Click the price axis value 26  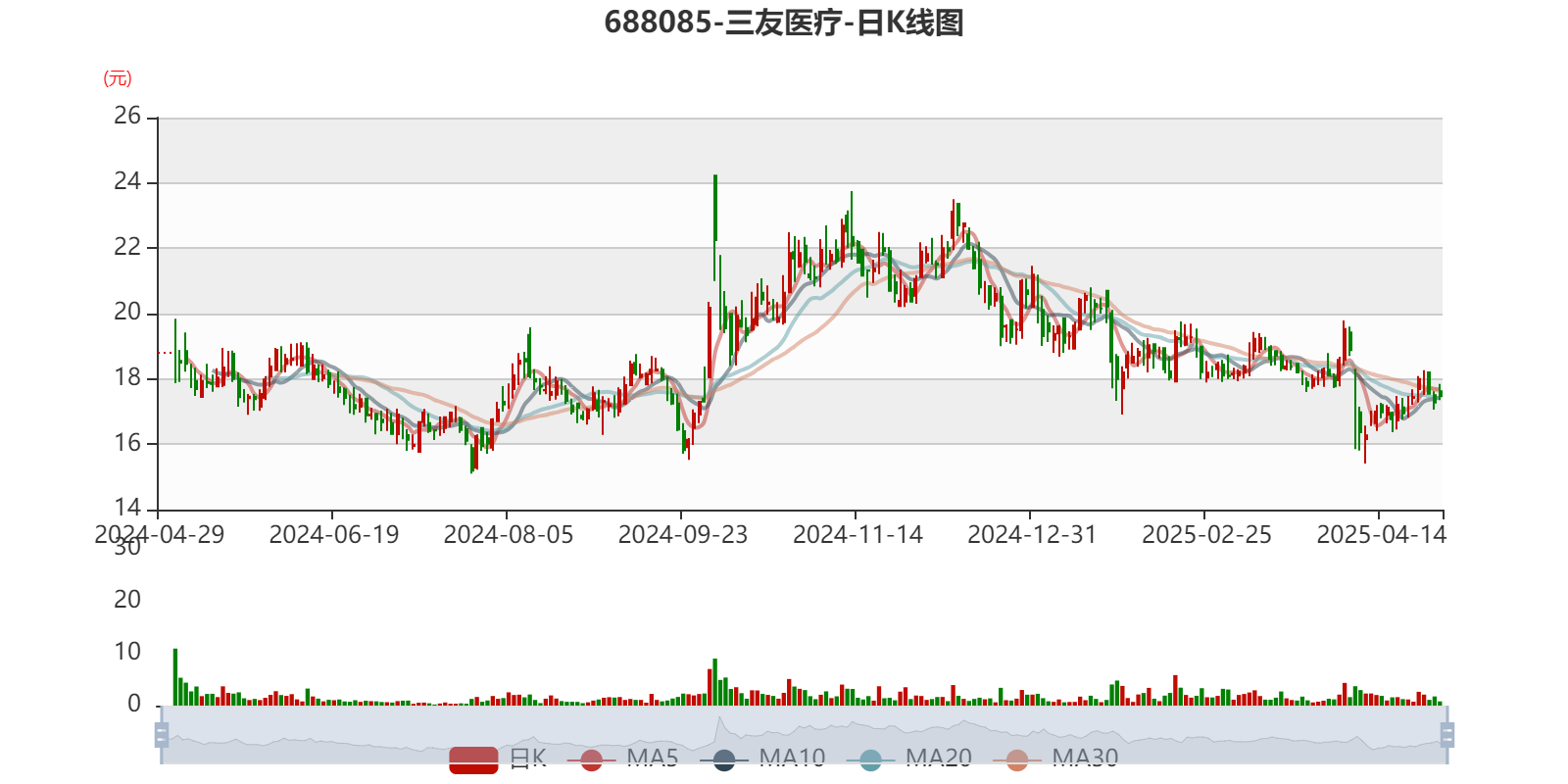127,116
